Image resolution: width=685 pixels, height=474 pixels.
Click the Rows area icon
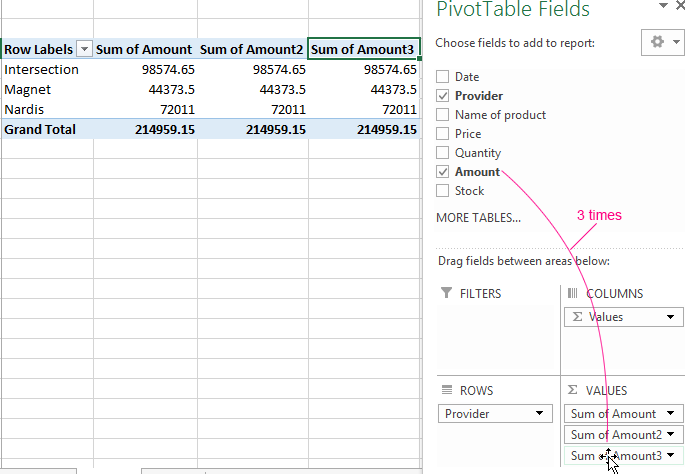click(x=446, y=390)
